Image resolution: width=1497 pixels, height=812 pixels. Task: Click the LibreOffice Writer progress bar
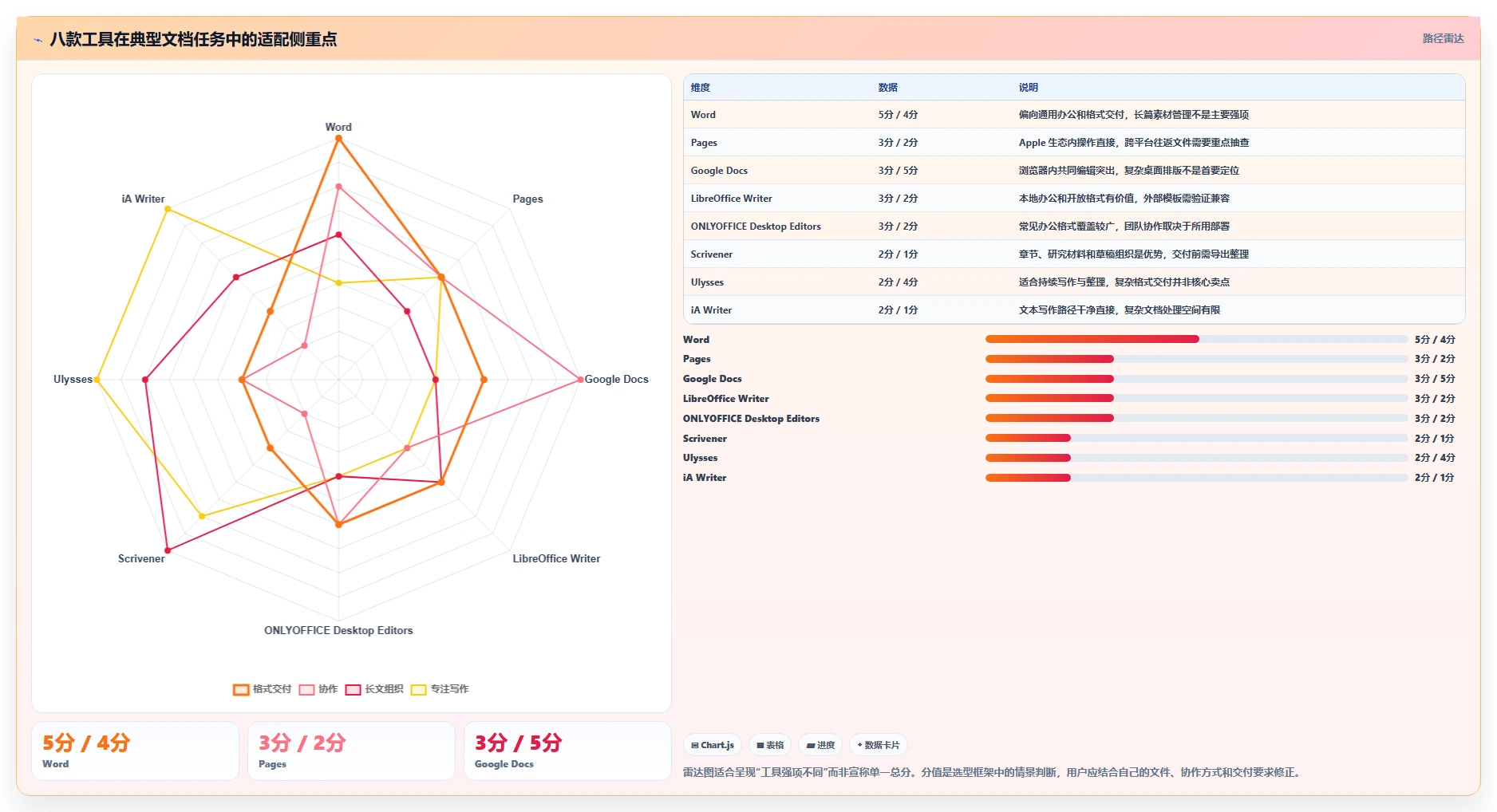coord(1196,398)
